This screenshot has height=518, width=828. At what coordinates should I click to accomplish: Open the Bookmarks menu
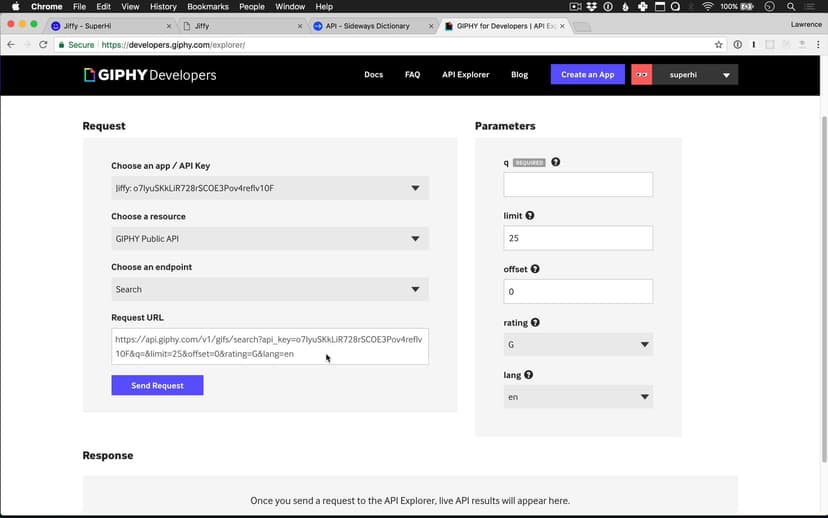click(x=208, y=6)
